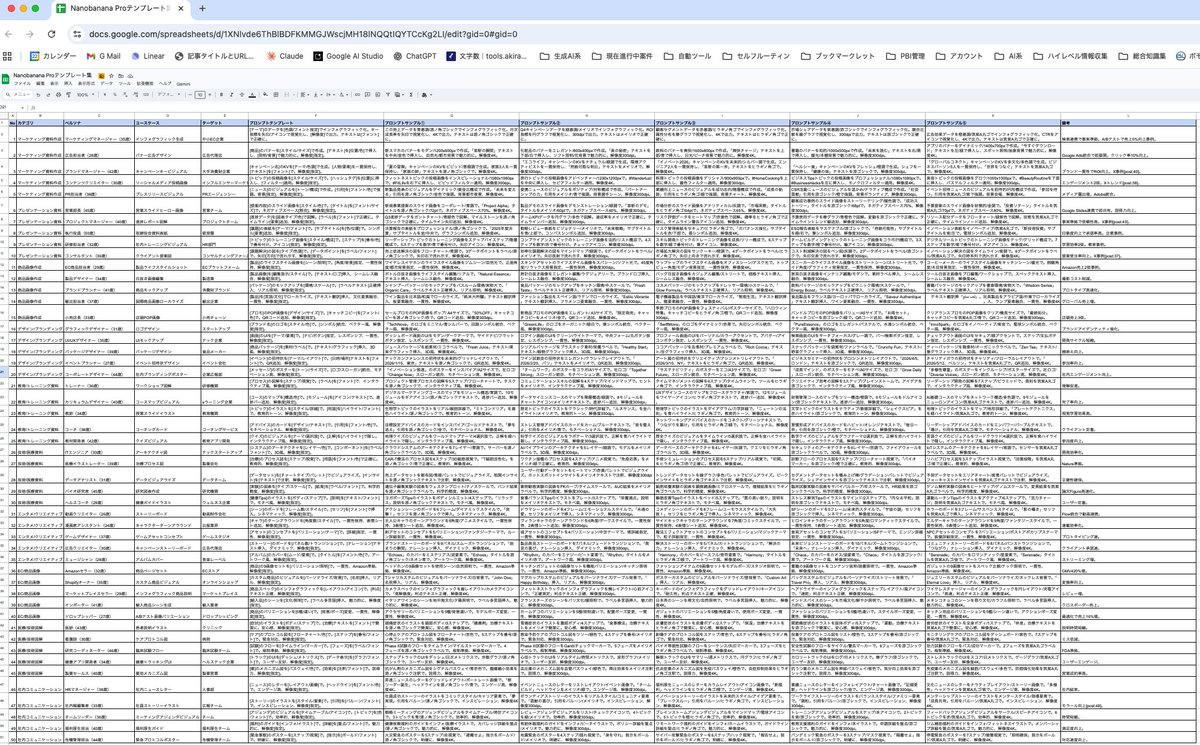Select the プロンプトテンプレート header cell

point(315,122)
